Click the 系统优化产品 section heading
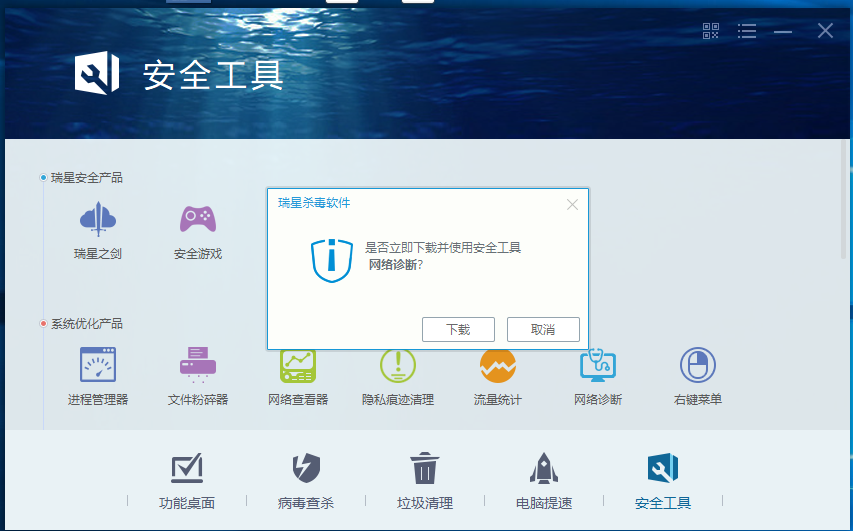This screenshot has height=531, width=853. click(x=86, y=324)
